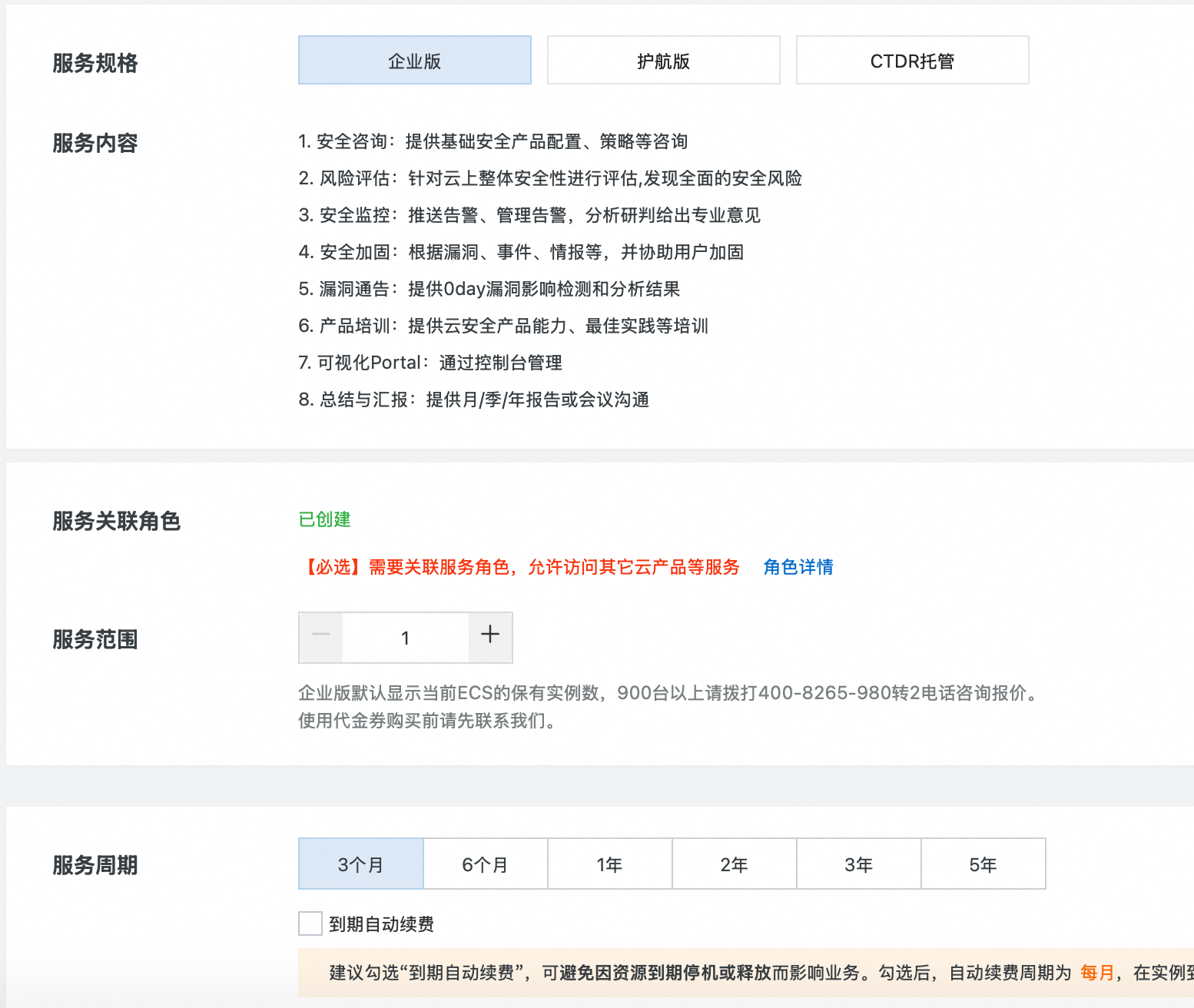Decrease the 服务范围 quantity with minus button
Image resolution: width=1194 pixels, height=1008 pixels.
(321, 637)
